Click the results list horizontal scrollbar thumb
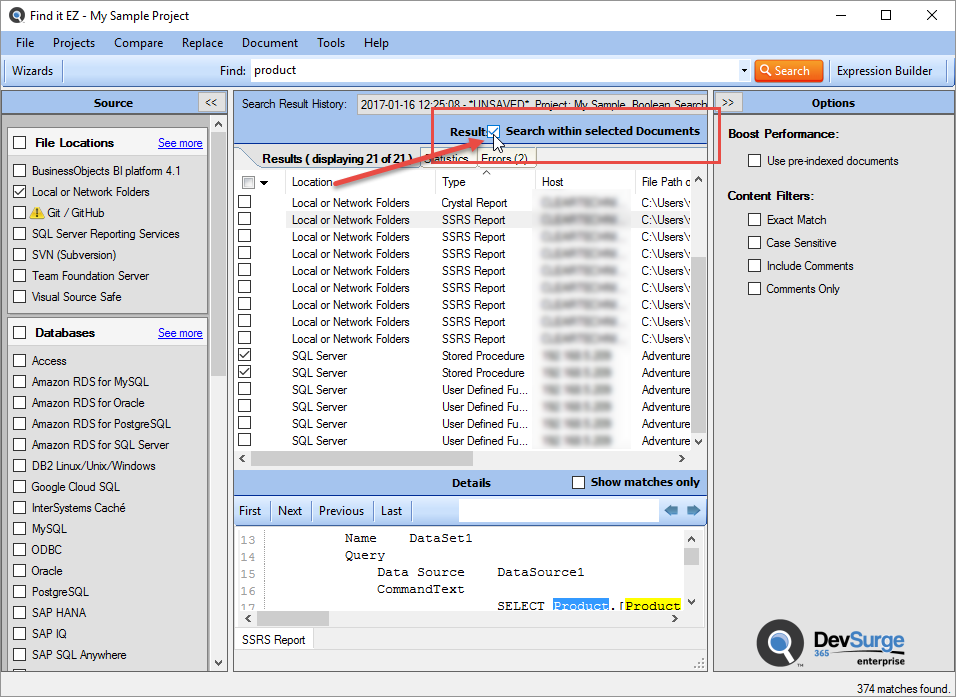 [x=362, y=458]
